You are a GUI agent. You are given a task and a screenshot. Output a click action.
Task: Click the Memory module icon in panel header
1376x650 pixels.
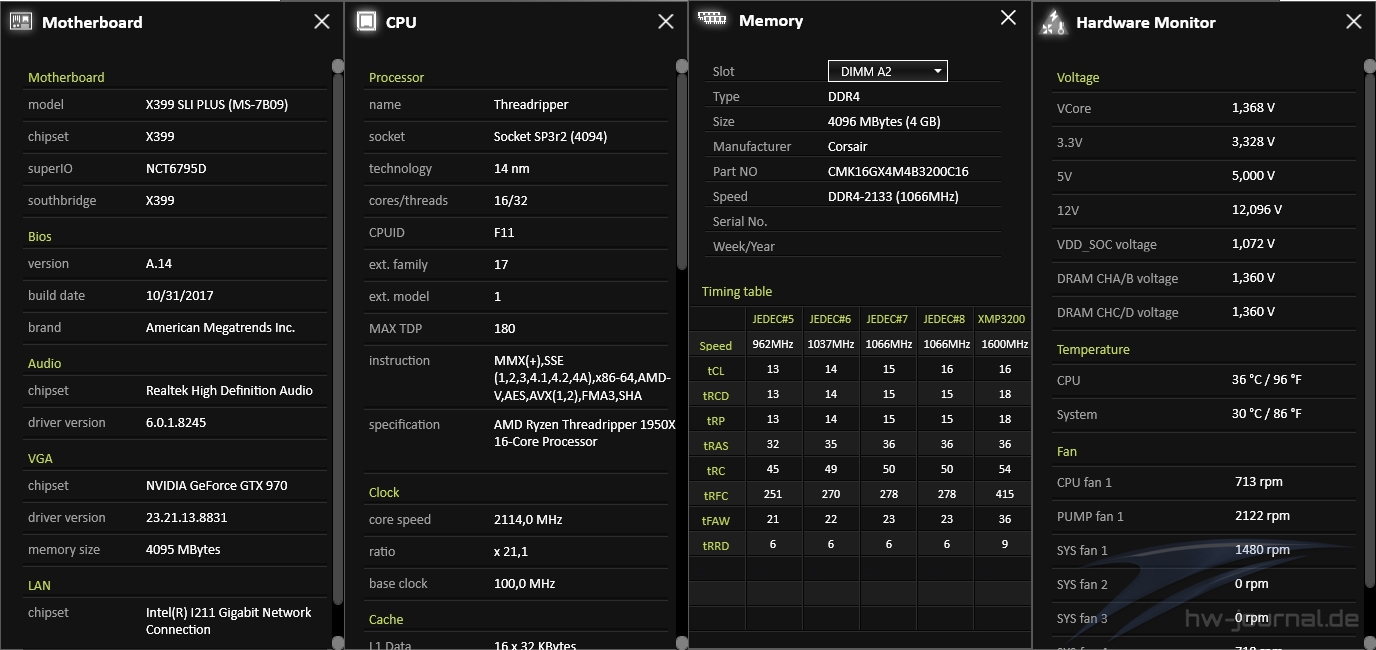(711, 18)
